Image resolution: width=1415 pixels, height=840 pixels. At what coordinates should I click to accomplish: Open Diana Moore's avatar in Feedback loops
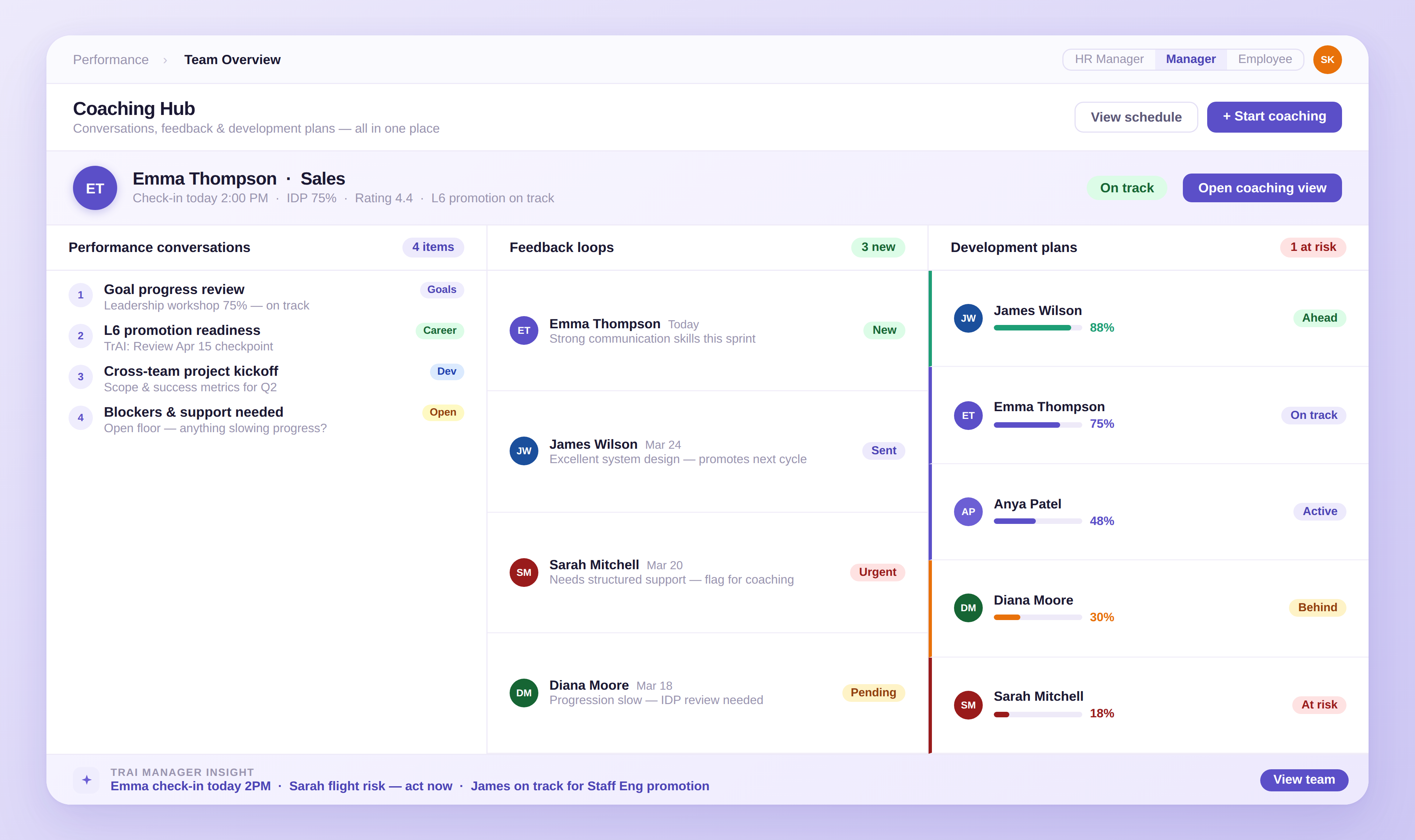(x=524, y=693)
